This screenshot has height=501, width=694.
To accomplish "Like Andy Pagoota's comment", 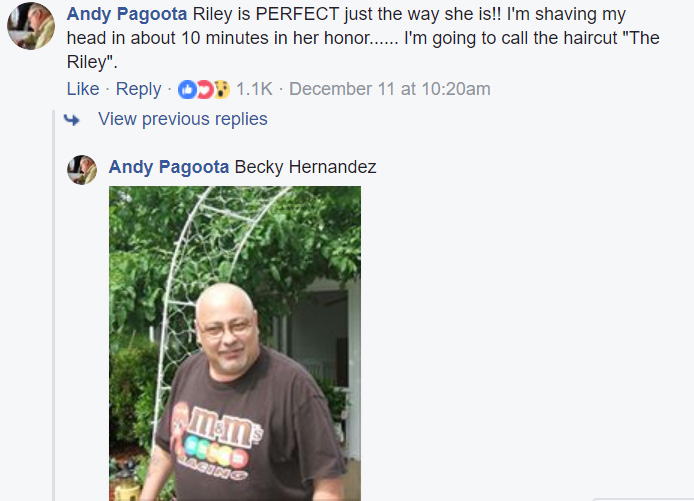I will point(83,89).
